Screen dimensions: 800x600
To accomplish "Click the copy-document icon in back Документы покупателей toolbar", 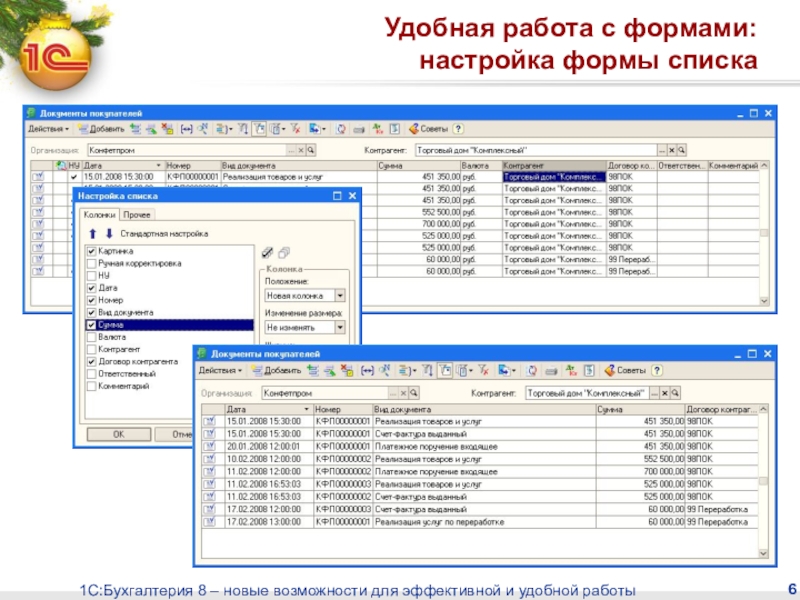I will (x=135, y=129).
